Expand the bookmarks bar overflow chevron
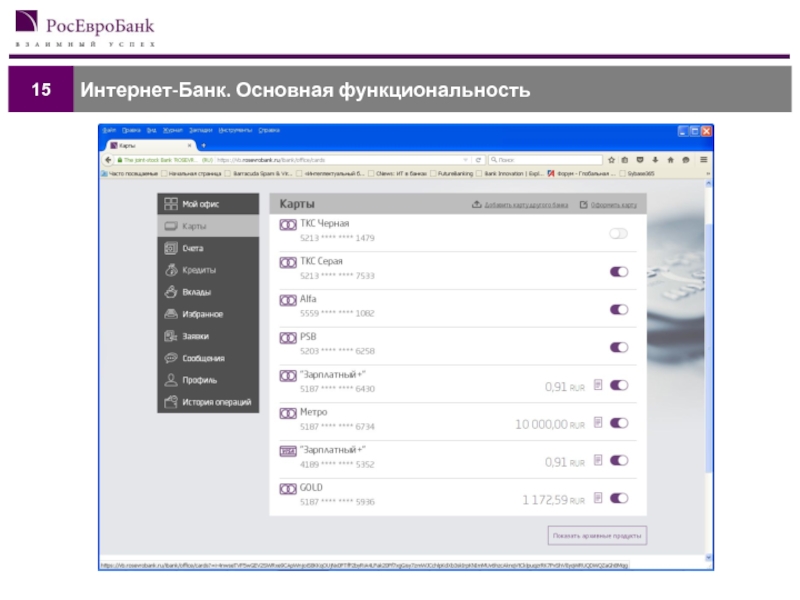 708,173
